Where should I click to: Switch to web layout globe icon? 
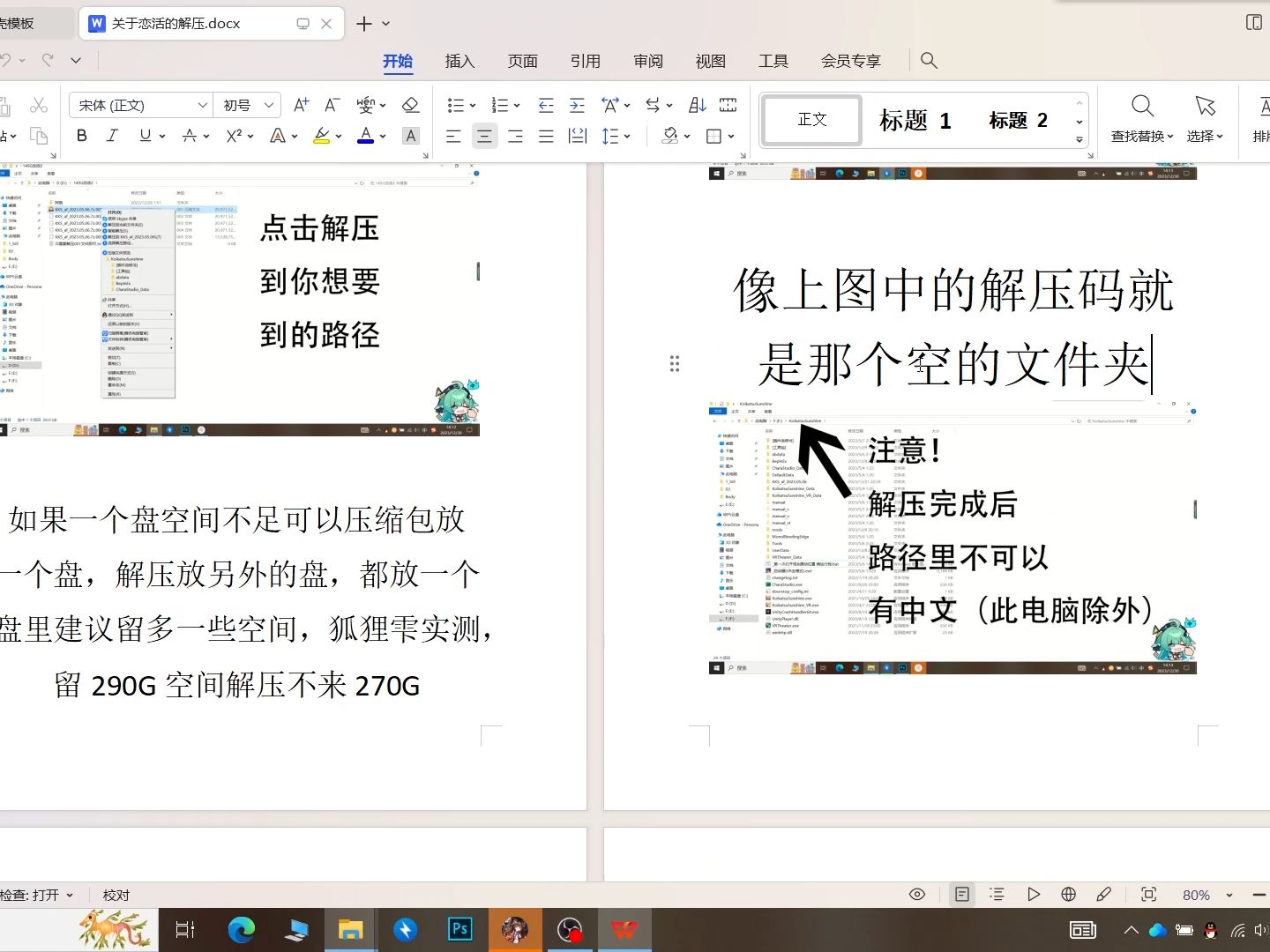coord(1068,895)
